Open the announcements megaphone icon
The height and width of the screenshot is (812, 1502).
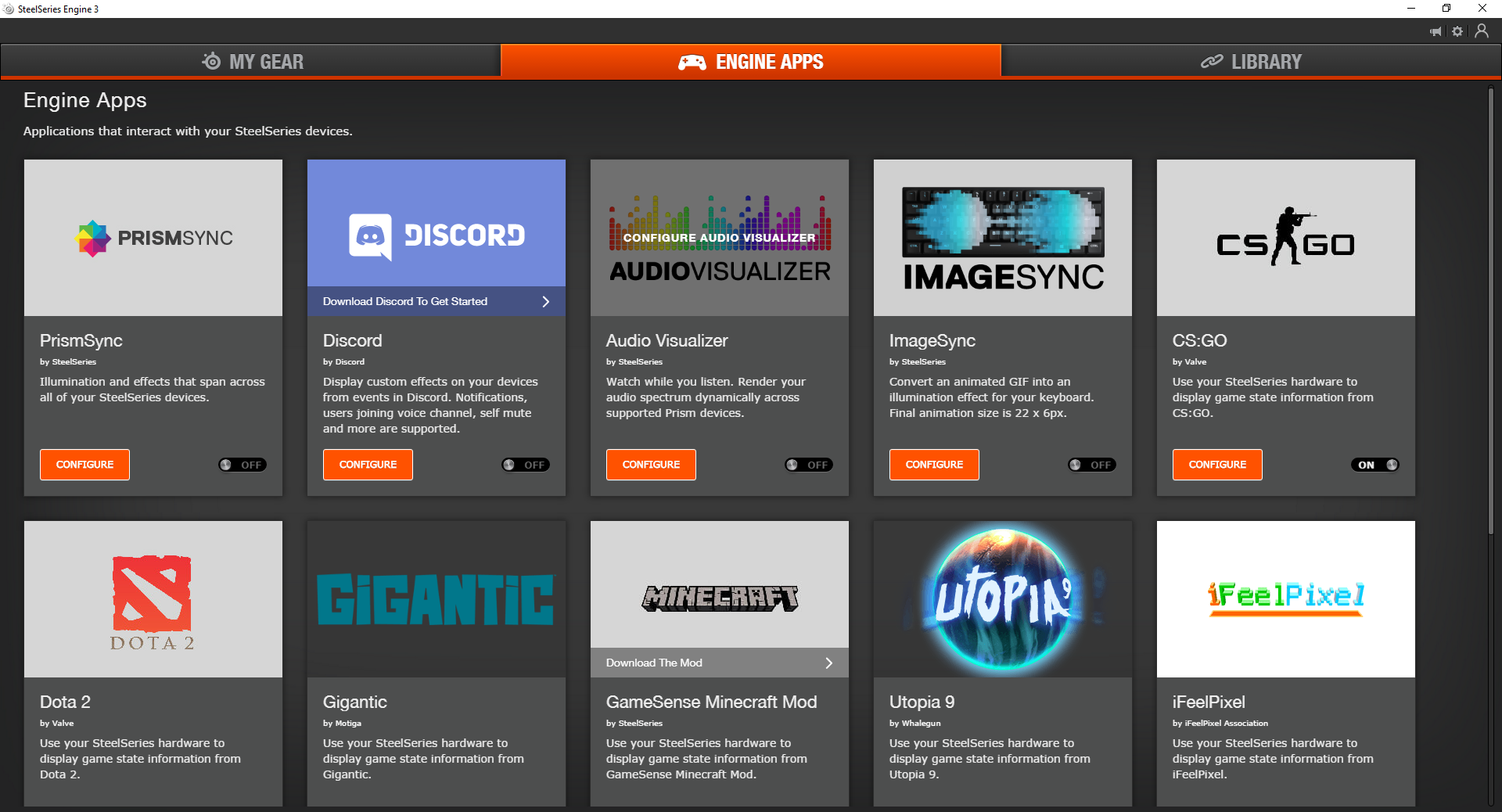[x=1436, y=31]
